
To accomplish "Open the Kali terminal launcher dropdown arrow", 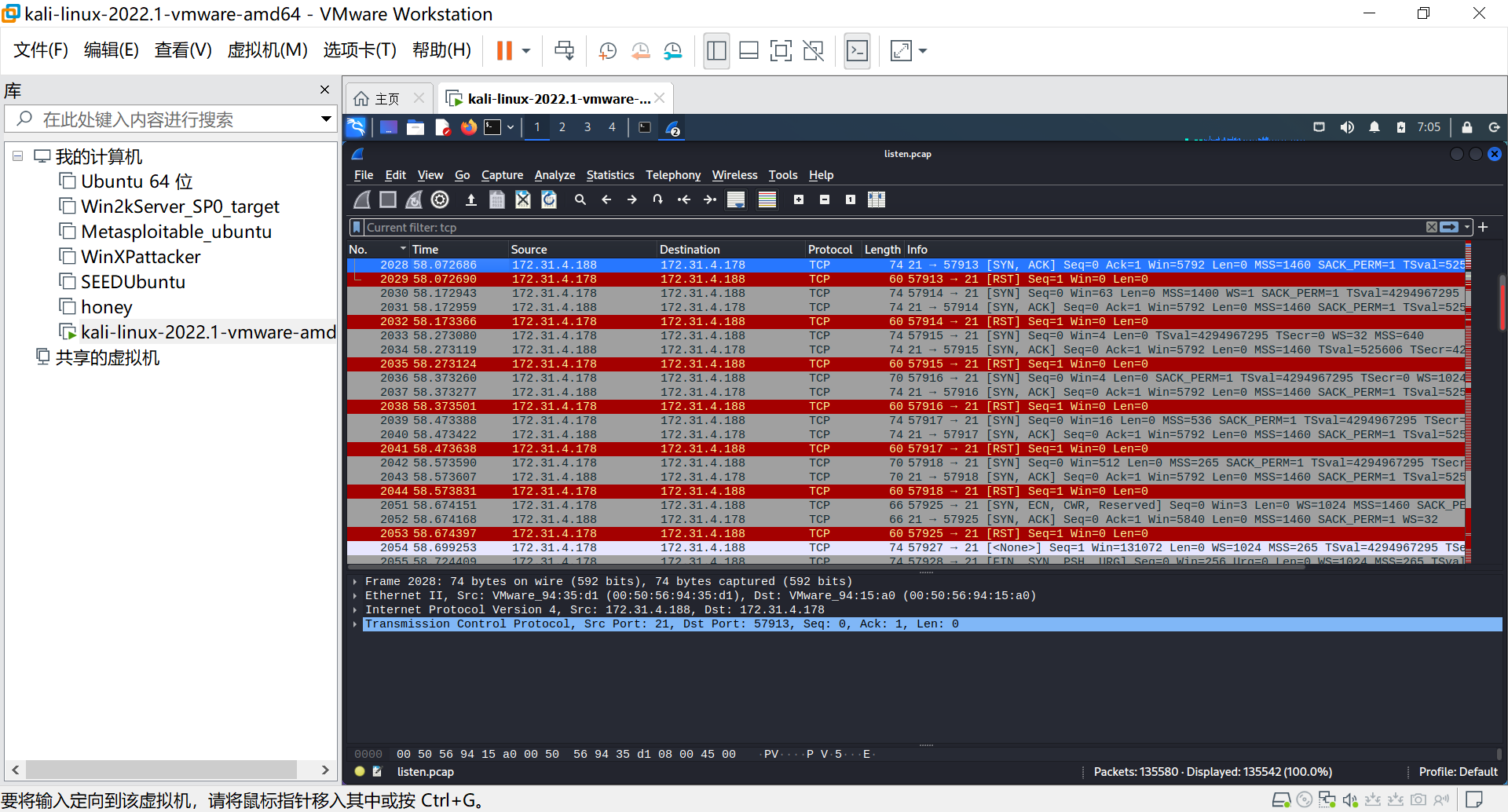I will tap(511, 127).
